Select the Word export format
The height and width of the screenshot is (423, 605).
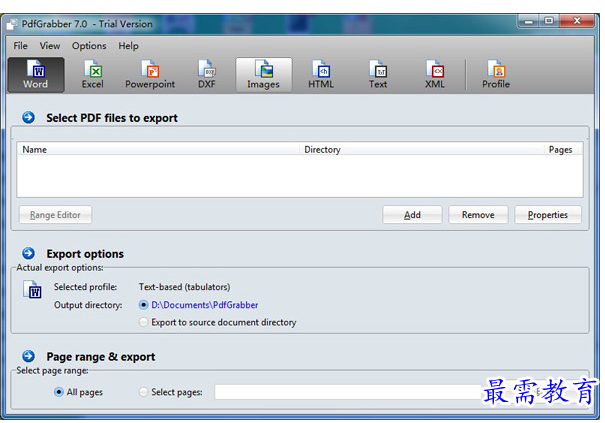pyautogui.click(x=36, y=75)
